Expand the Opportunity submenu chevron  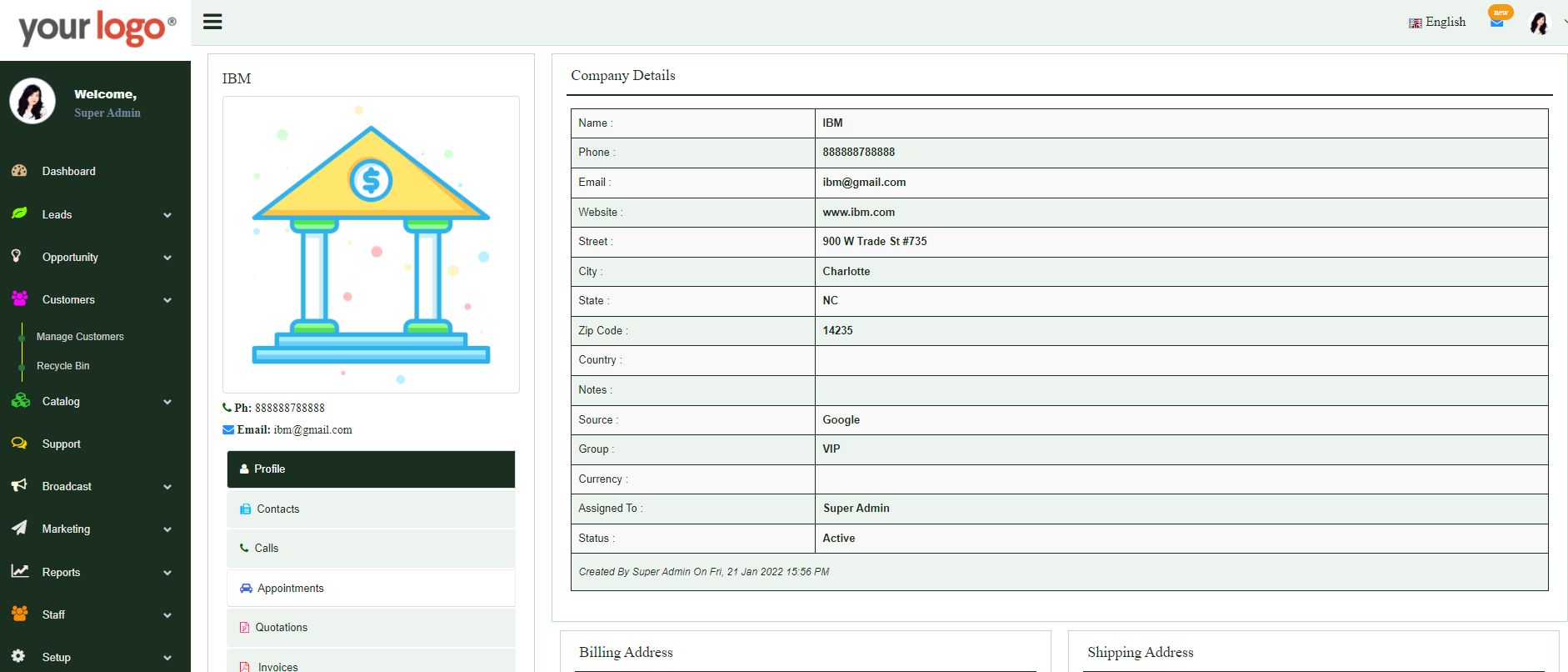[167, 258]
